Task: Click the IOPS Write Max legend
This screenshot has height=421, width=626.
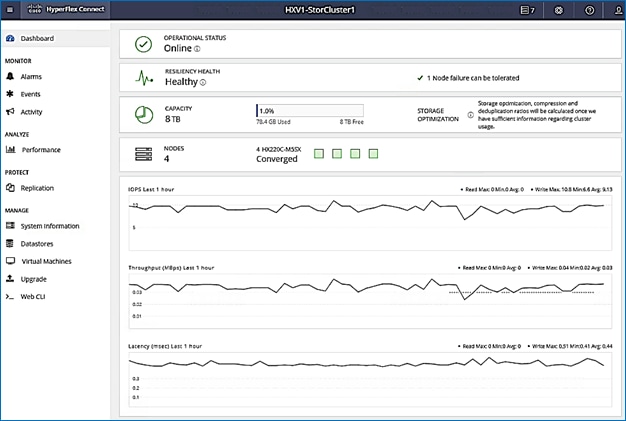Action: tap(571, 189)
